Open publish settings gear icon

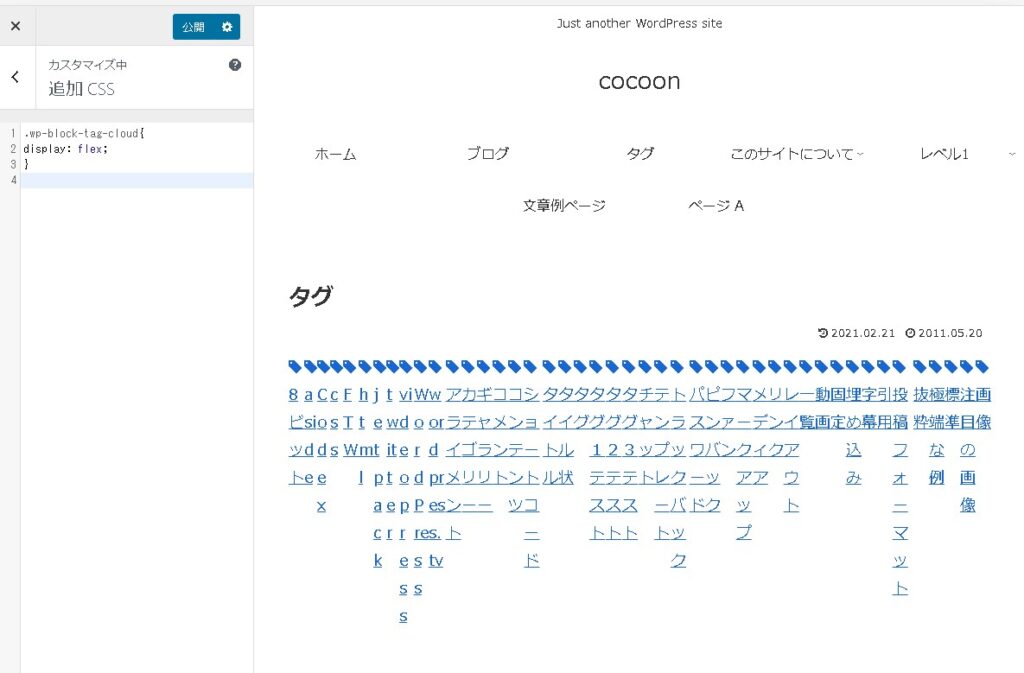click(x=227, y=27)
